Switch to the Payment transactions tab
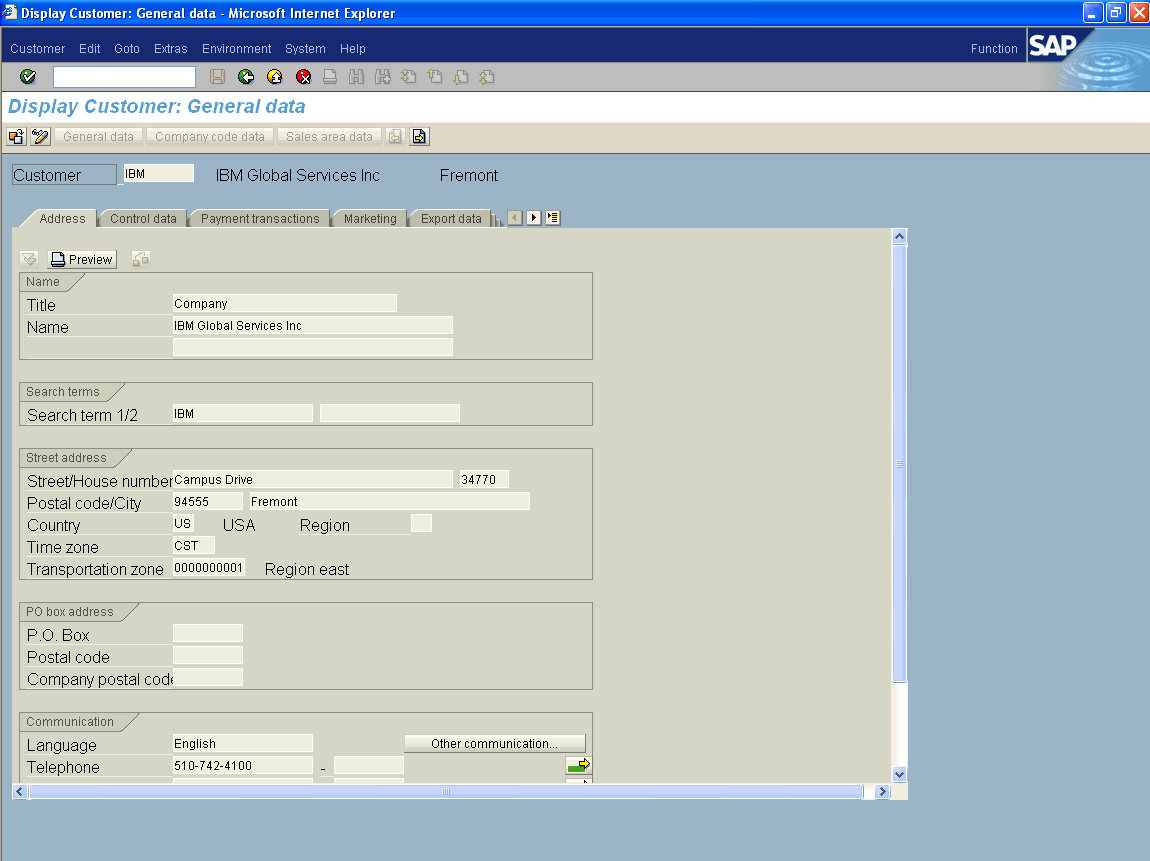The height and width of the screenshot is (861, 1150). click(x=260, y=219)
